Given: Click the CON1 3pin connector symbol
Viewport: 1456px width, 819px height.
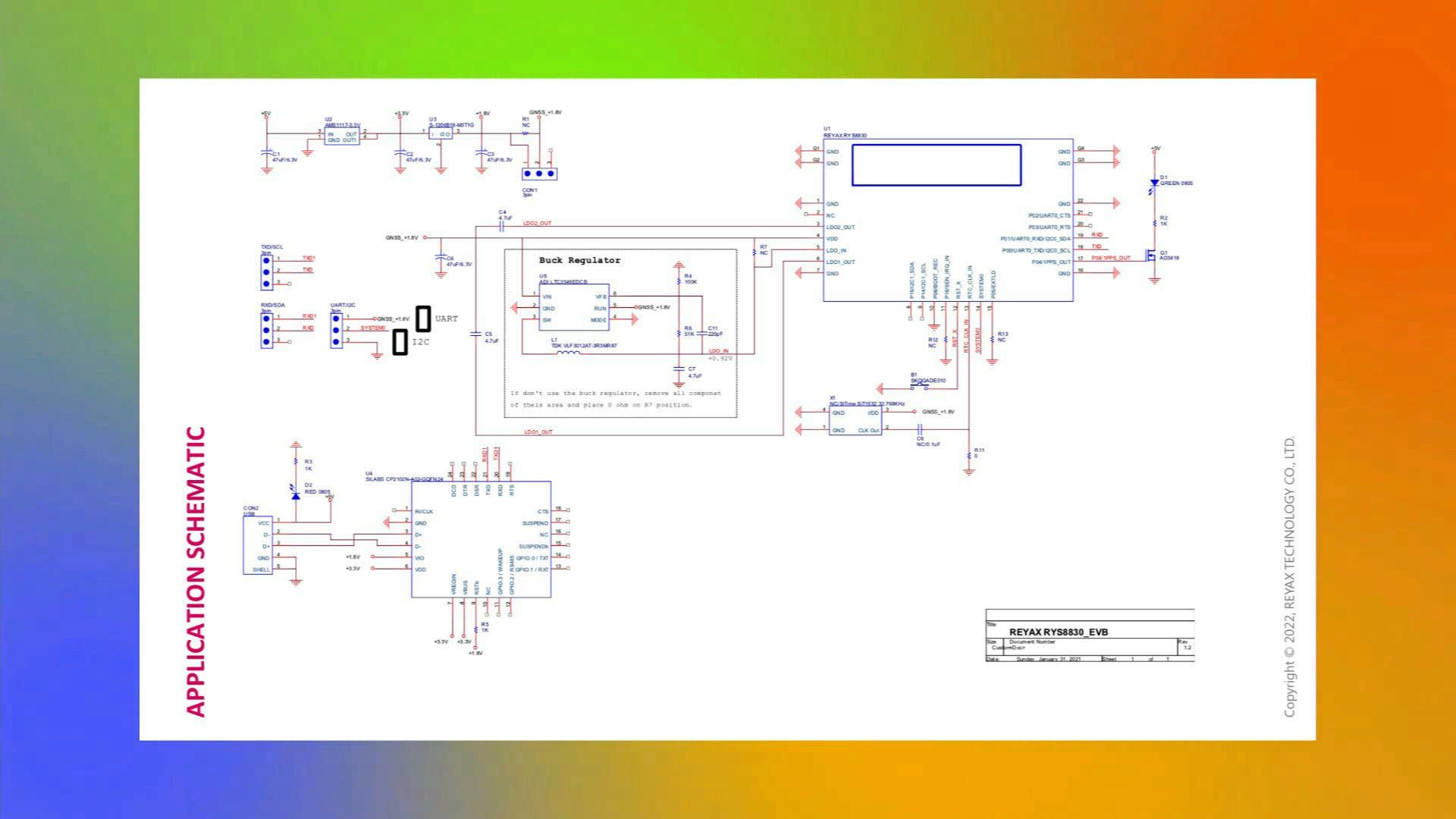Looking at the screenshot, I should coord(539,174).
